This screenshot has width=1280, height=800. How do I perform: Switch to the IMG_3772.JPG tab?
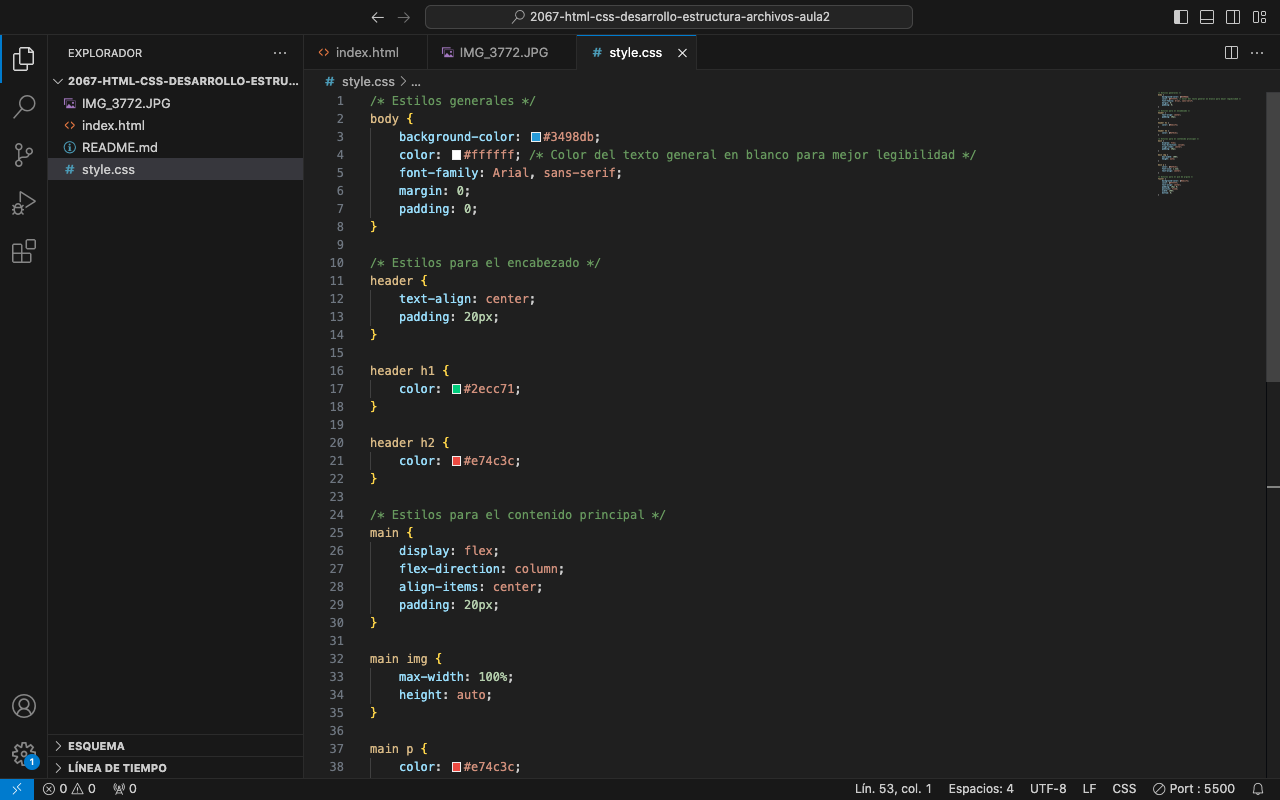[502, 53]
